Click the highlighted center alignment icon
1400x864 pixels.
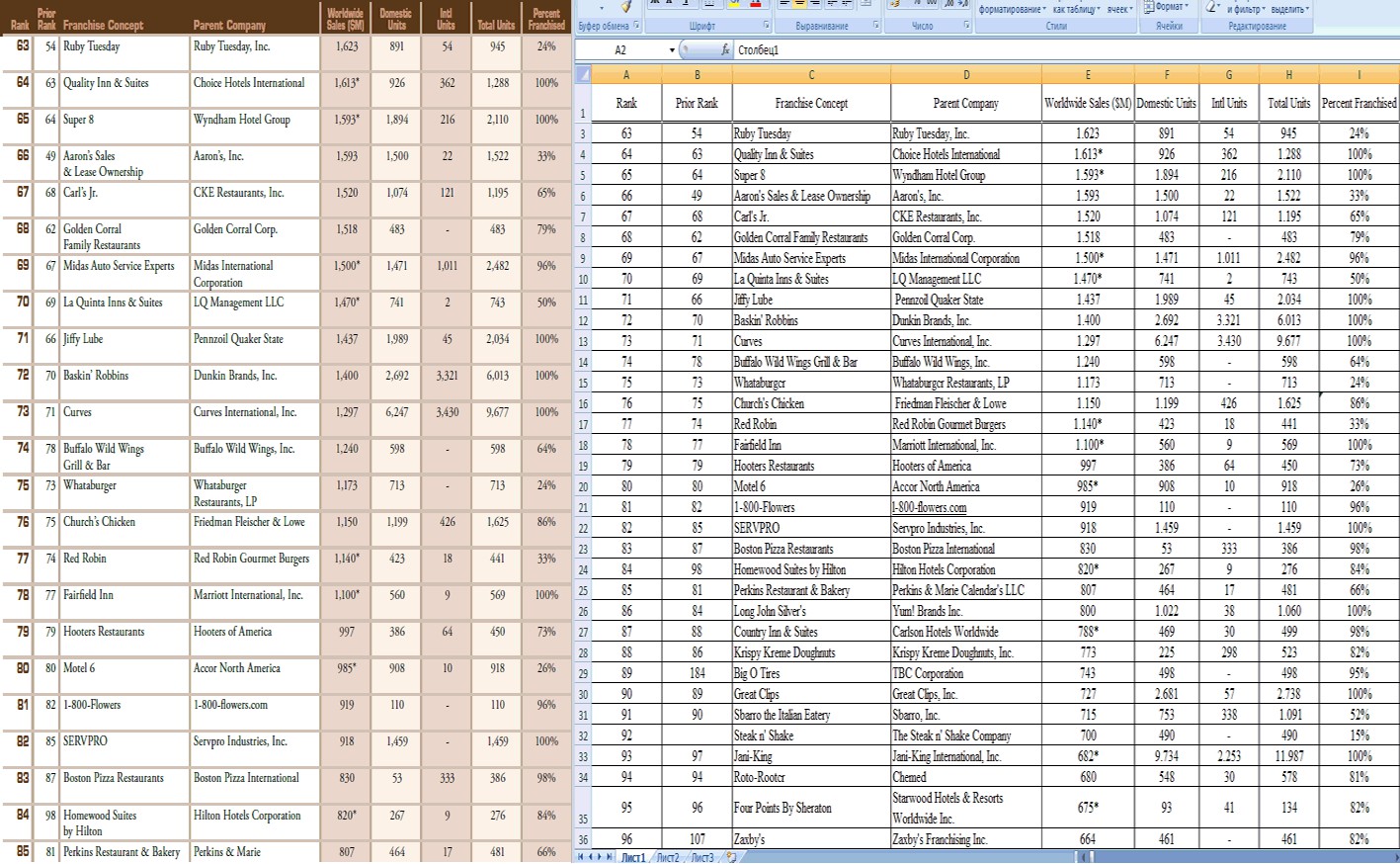coord(800,4)
